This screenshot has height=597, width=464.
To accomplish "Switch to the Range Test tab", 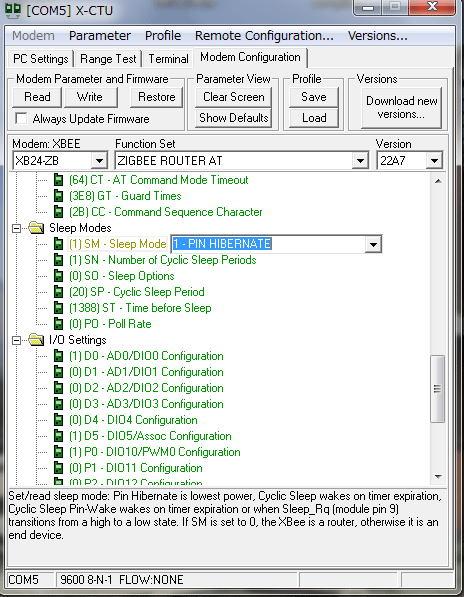I will pos(108,59).
